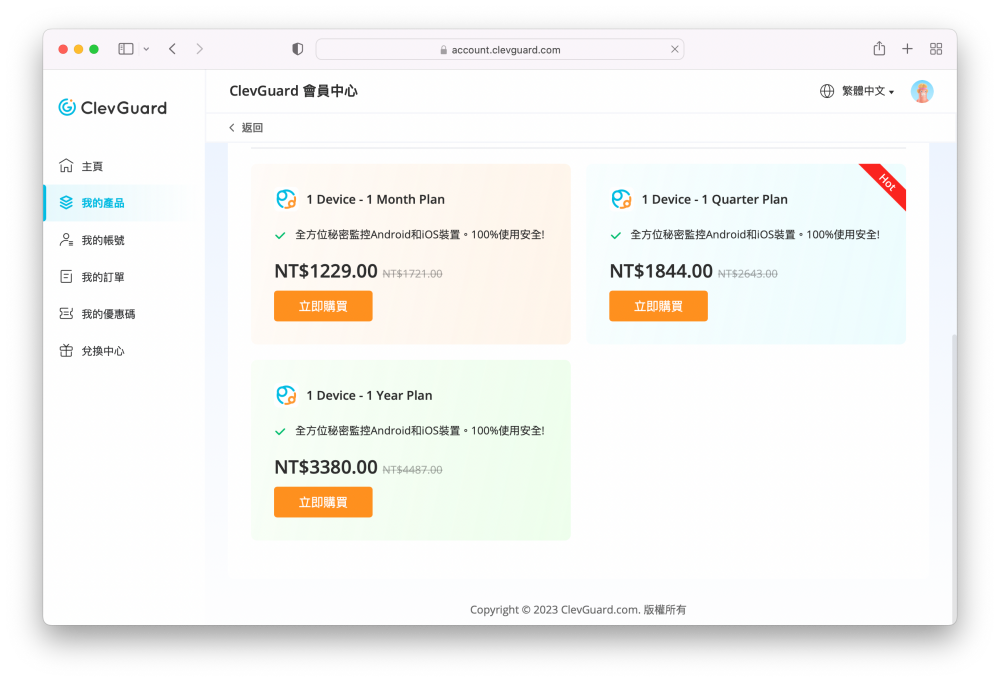
Task: Click the 1 Year Plan product icon
Action: (286, 396)
